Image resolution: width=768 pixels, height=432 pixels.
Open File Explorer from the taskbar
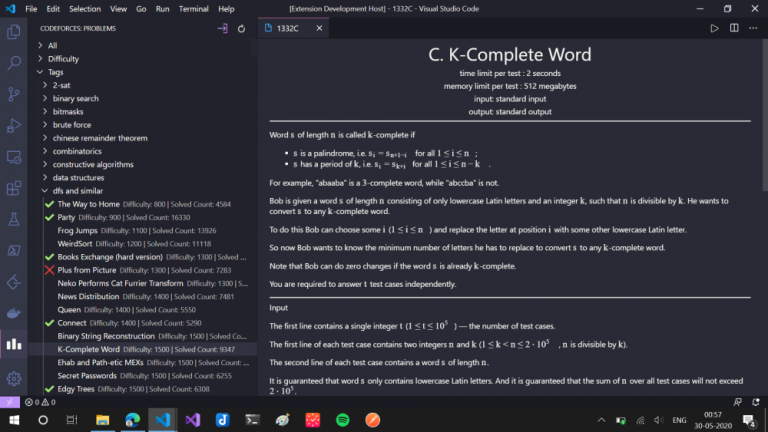tap(102, 420)
